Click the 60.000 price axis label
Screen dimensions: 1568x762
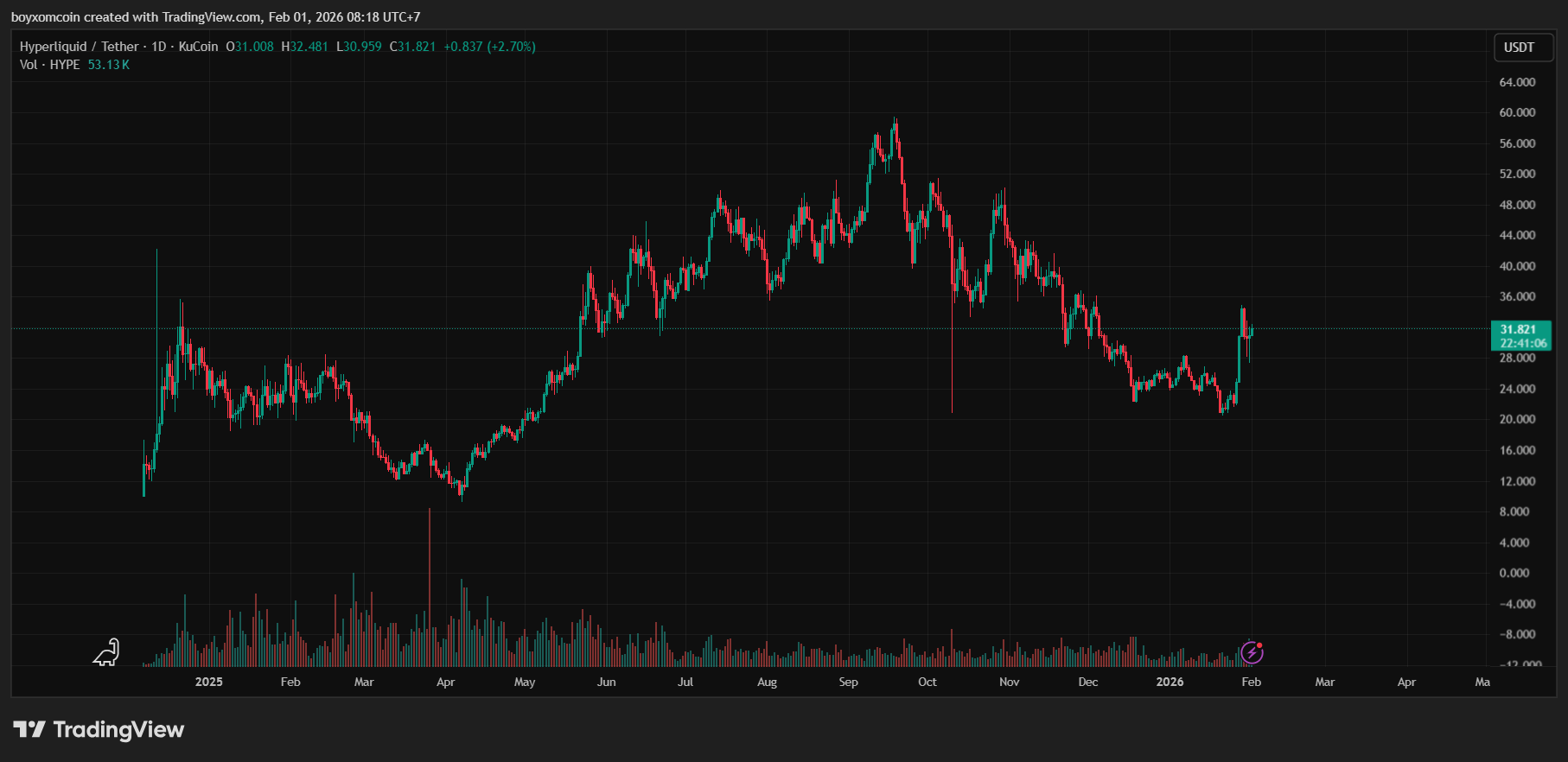(x=1517, y=112)
